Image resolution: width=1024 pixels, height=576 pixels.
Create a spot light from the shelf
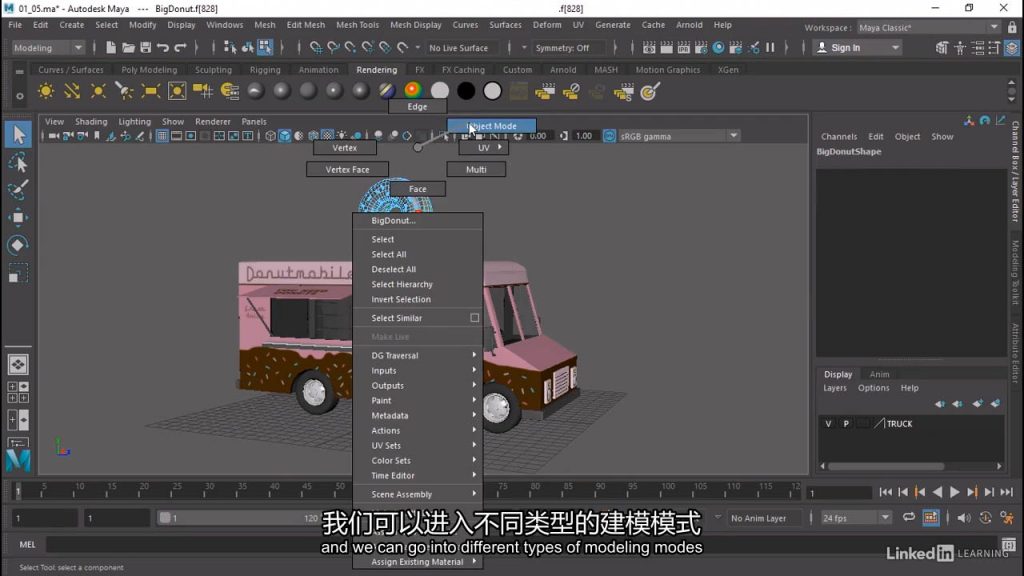[124, 91]
